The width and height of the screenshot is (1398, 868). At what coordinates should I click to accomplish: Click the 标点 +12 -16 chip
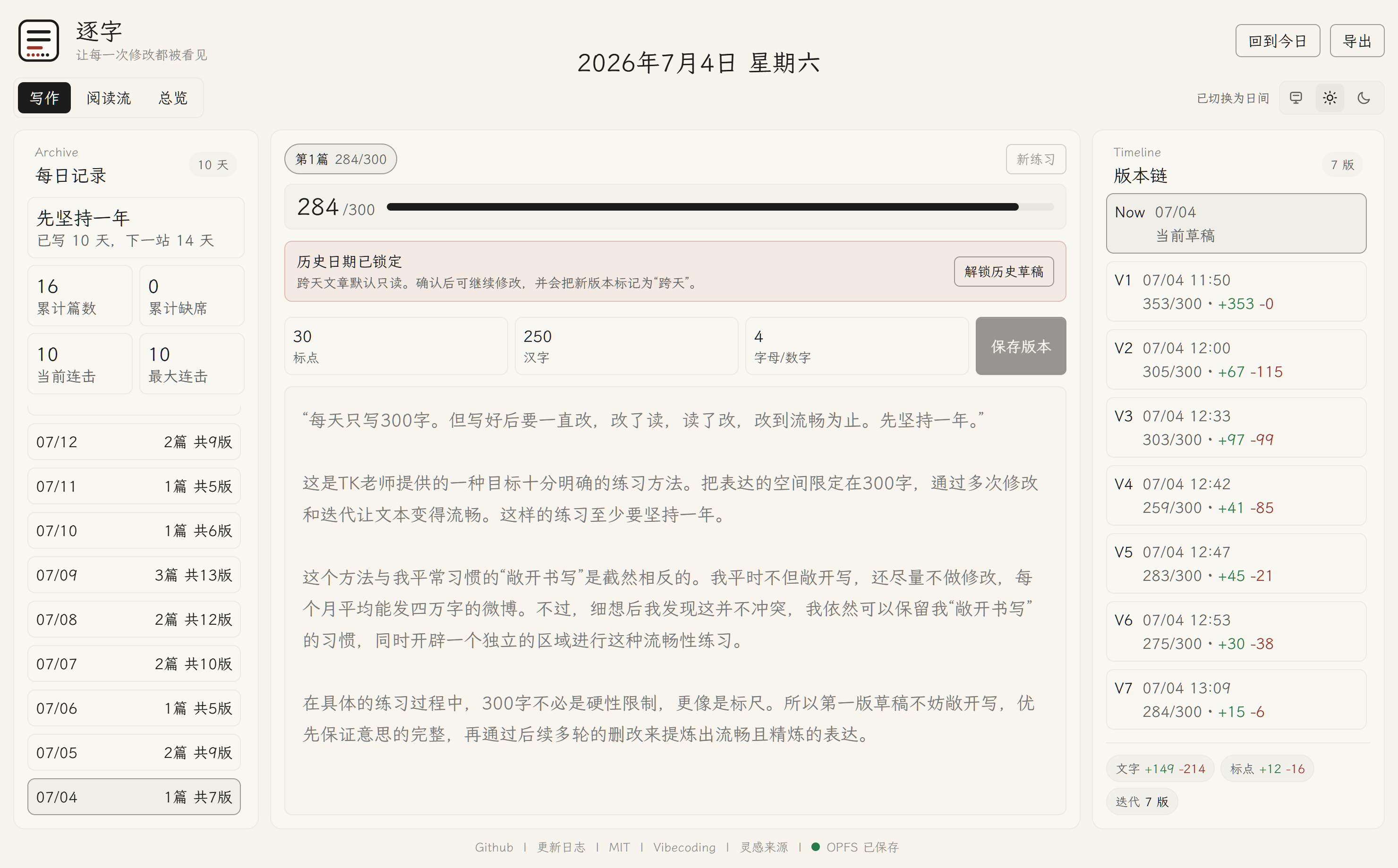pos(1267,769)
